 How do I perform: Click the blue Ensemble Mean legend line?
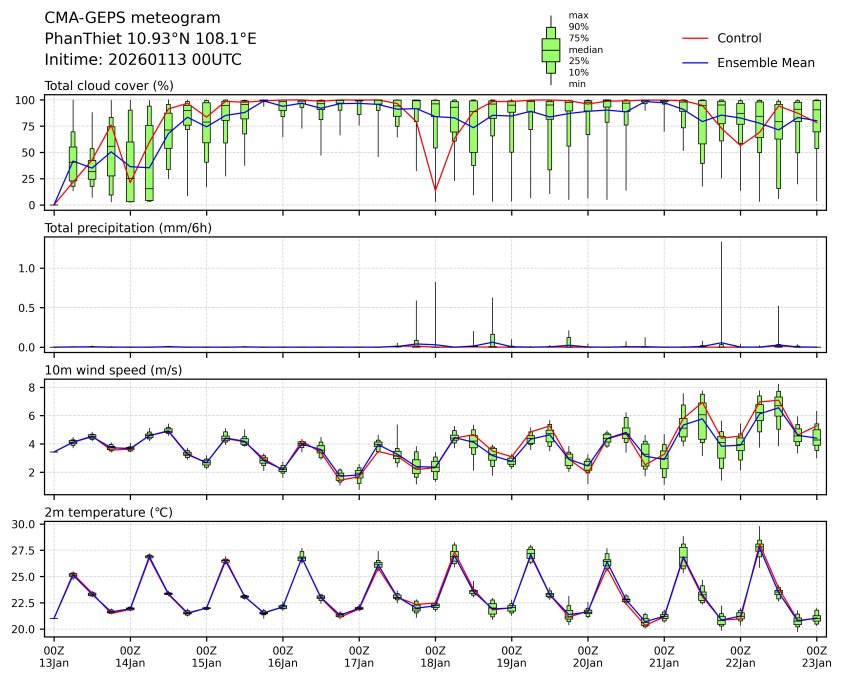click(696, 62)
